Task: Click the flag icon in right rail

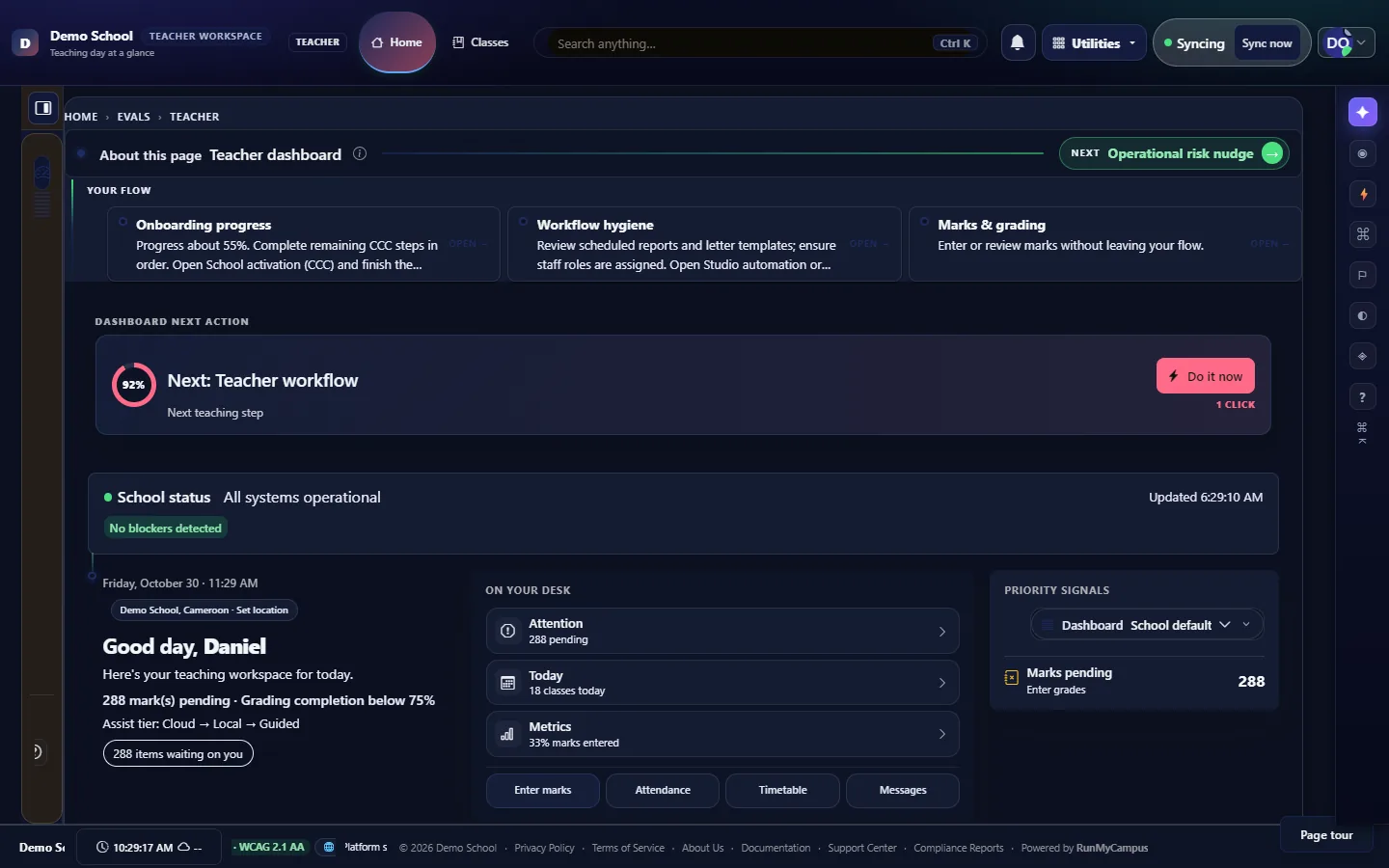Action: tap(1362, 275)
